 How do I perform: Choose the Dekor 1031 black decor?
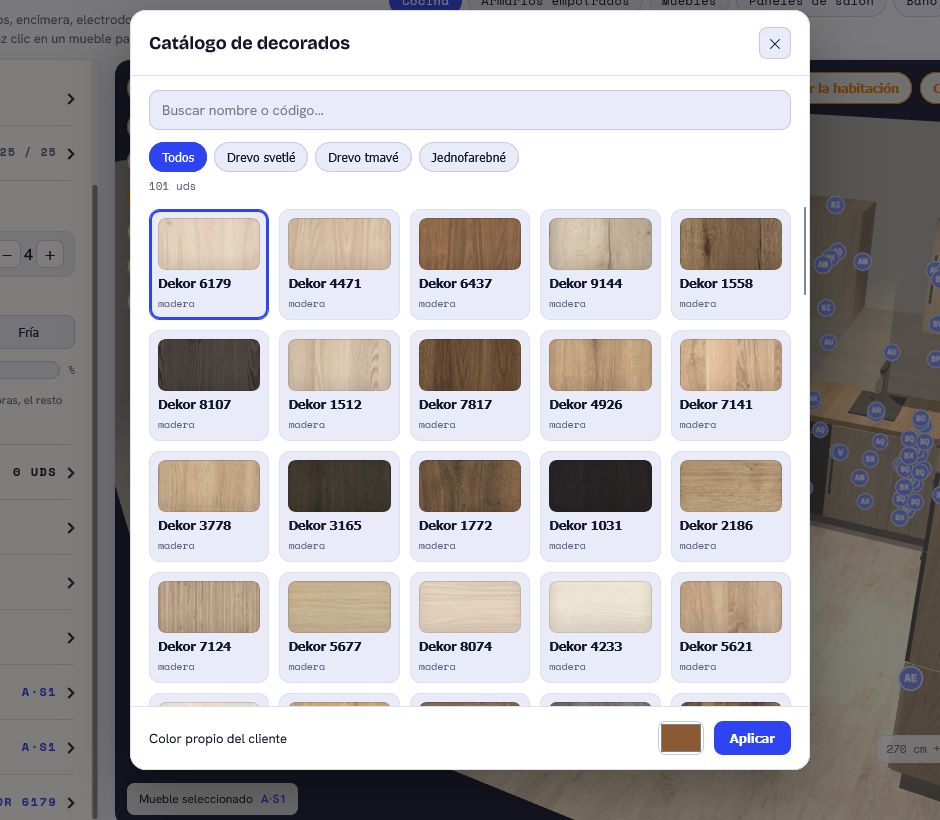(600, 506)
